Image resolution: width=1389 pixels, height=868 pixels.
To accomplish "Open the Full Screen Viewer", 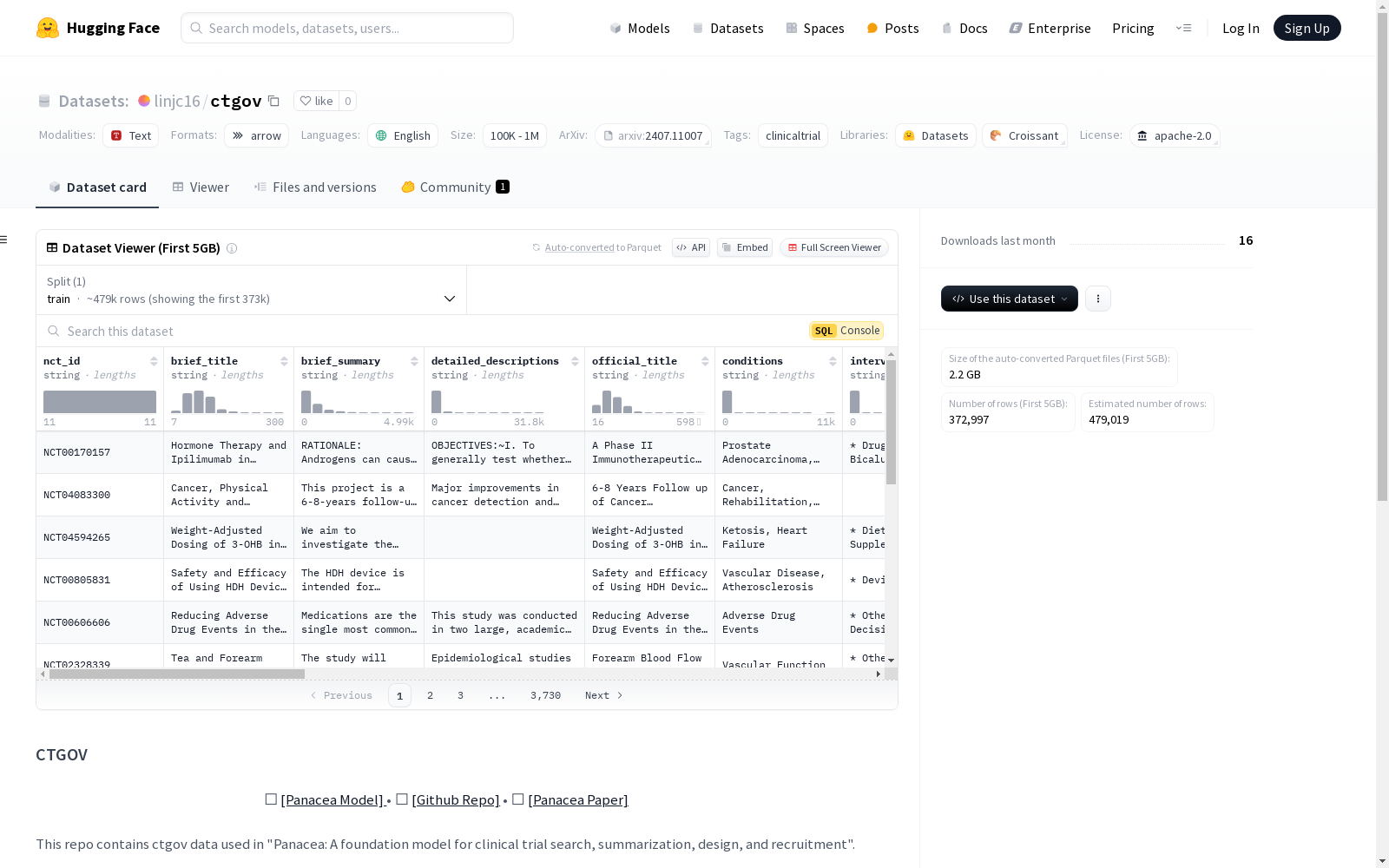I will 833,247.
